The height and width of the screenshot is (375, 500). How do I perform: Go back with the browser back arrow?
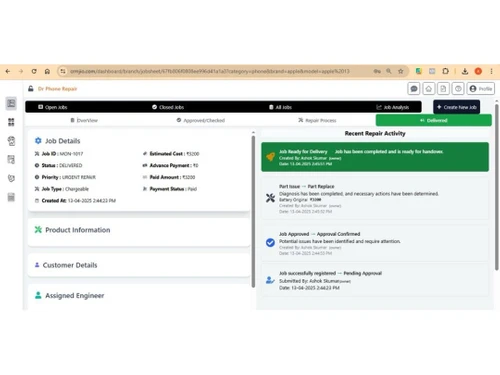click(x=8, y=71)
